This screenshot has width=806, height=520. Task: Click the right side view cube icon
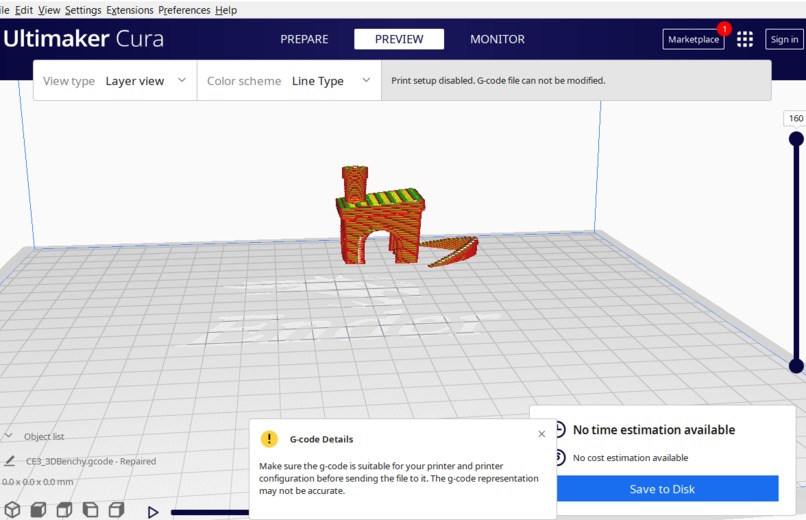(x=117, y=510)
